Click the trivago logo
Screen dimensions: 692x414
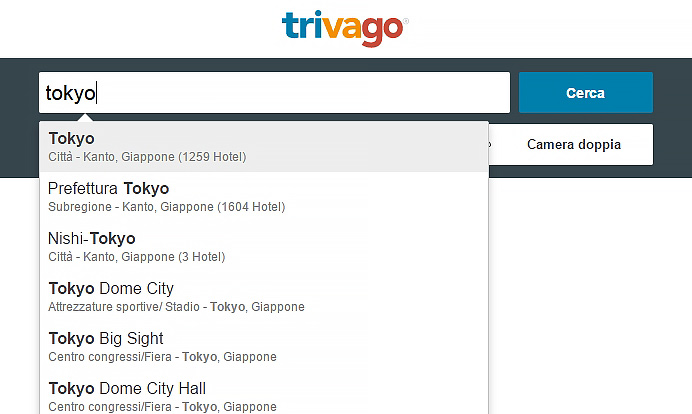(345, 28)
